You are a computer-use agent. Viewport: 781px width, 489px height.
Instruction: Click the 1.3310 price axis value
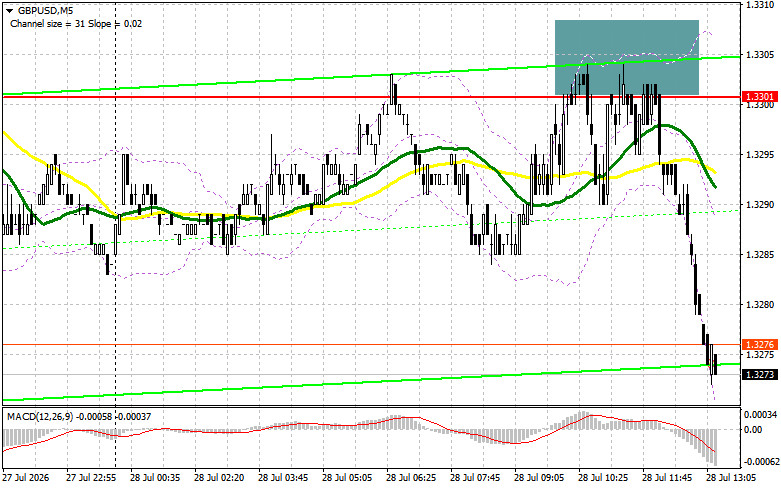point(759,4)
